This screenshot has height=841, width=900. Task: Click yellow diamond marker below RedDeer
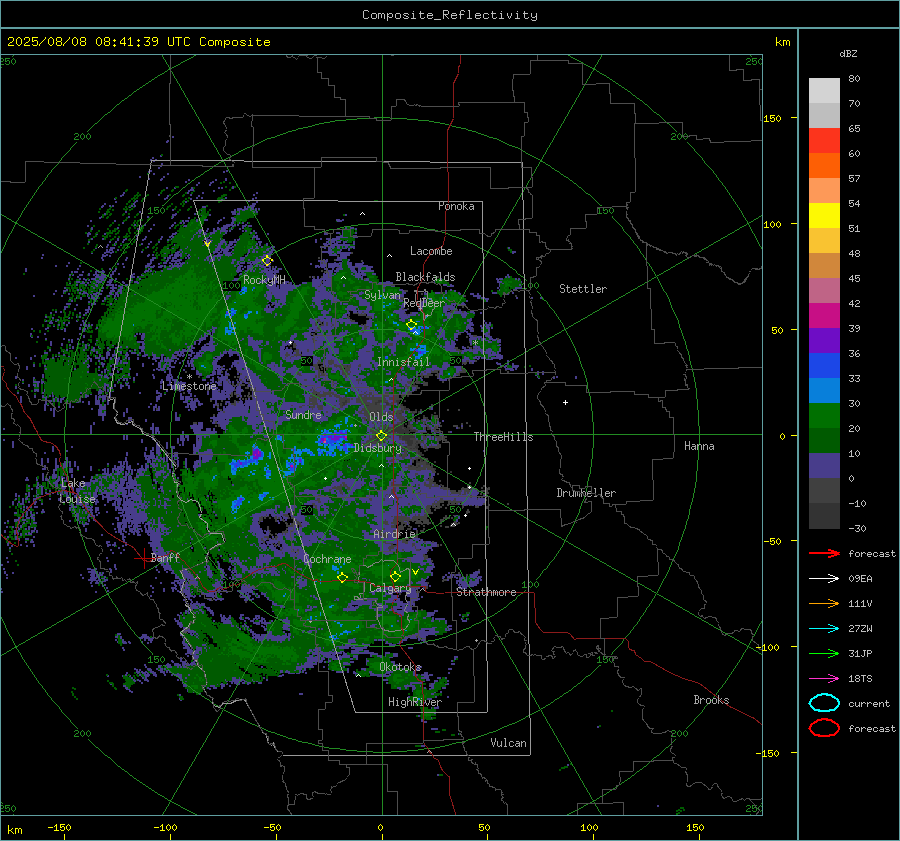tap(411, 325)
